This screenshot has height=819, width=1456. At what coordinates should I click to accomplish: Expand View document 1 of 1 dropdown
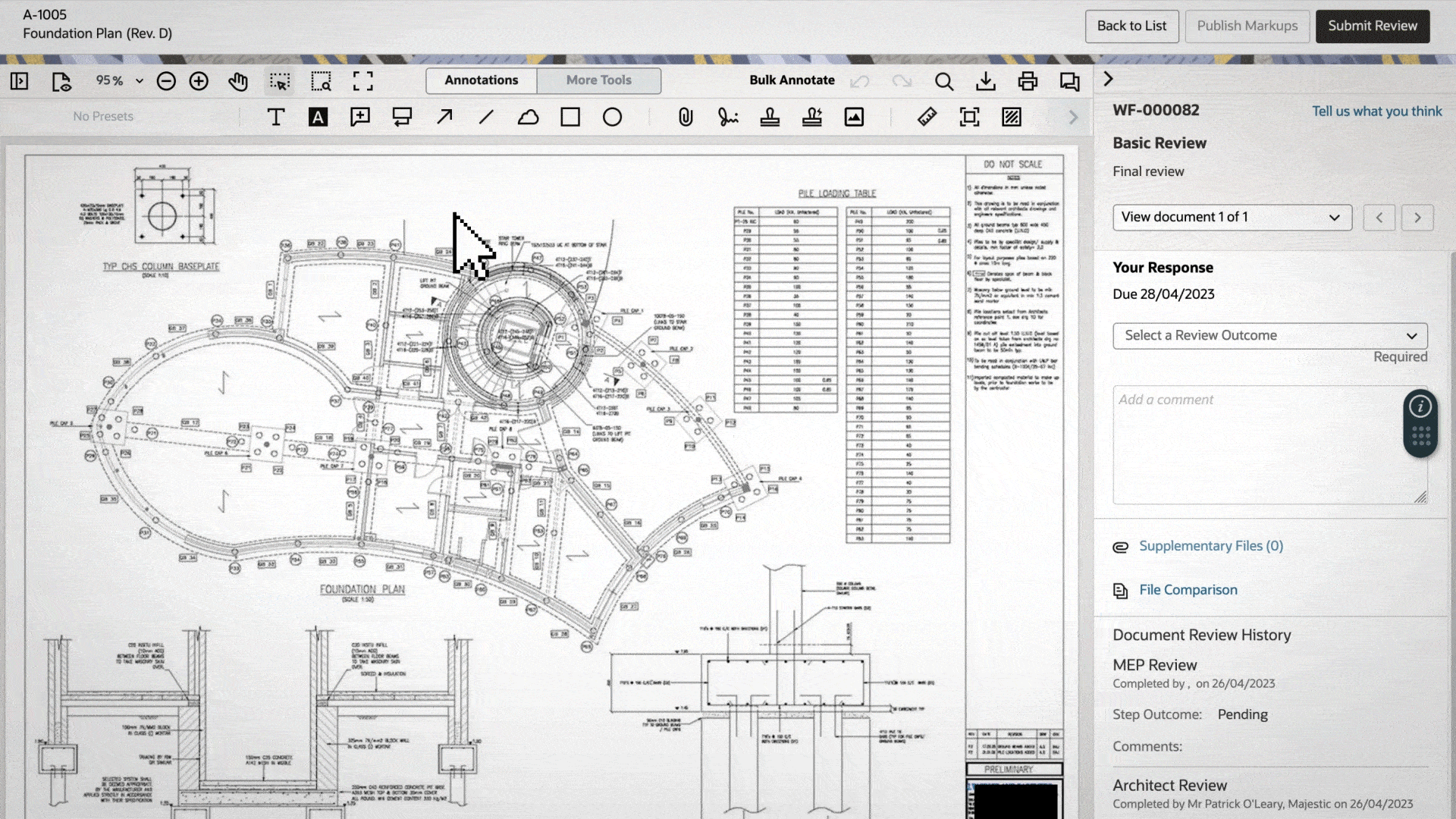click(x=1232, y=218)
